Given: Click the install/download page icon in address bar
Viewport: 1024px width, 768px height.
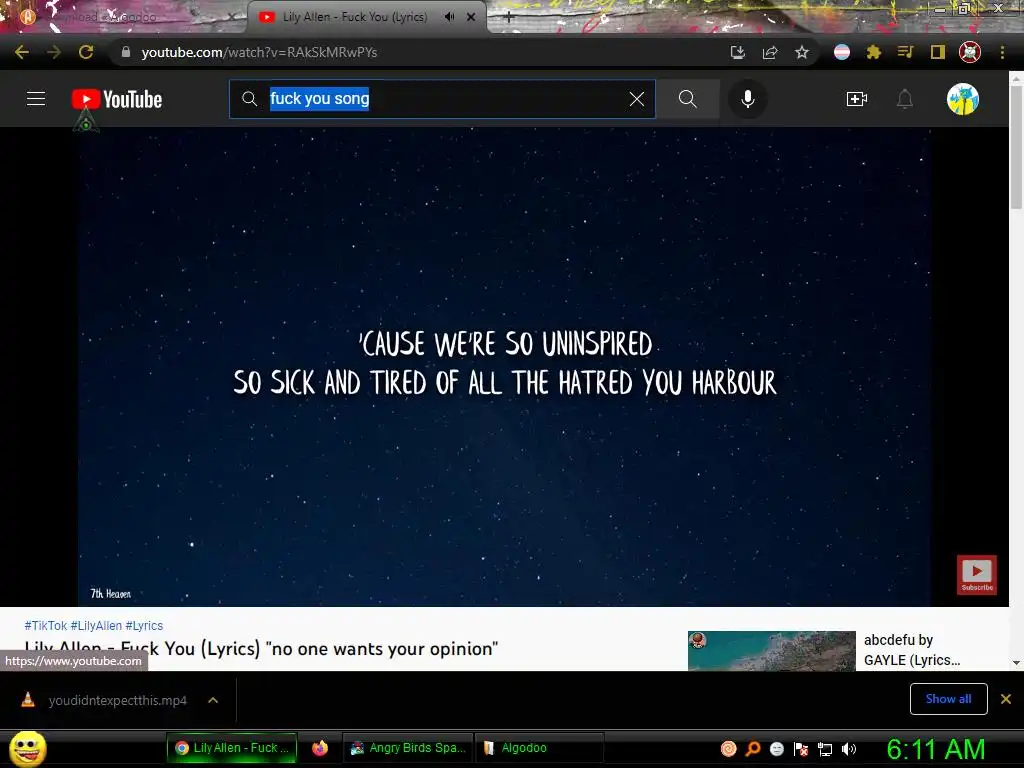Looking at the screenshot, I should point(738,52).
